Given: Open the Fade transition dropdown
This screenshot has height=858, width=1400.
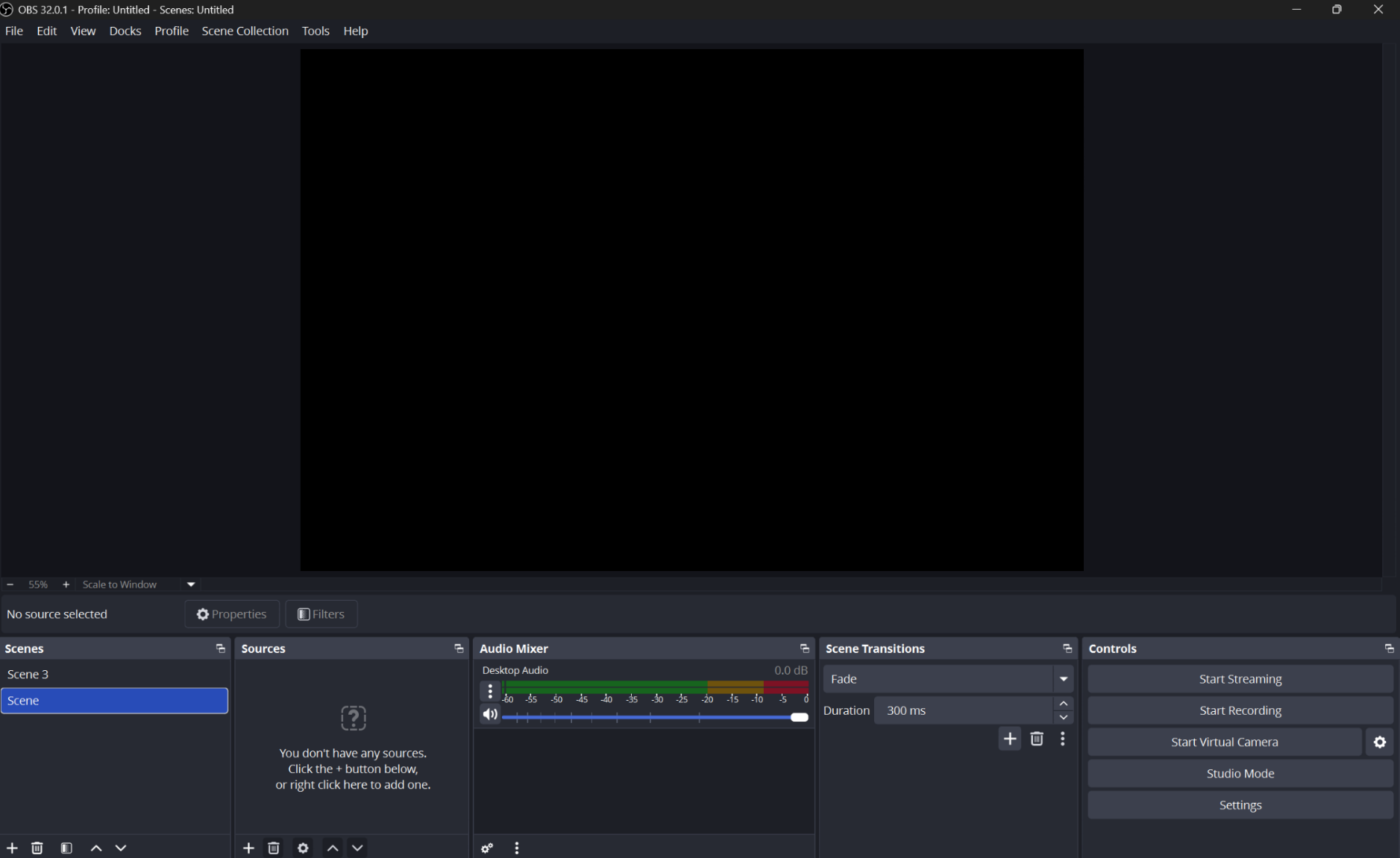Looking at the screenshot, I should [x=1063, y=679].
